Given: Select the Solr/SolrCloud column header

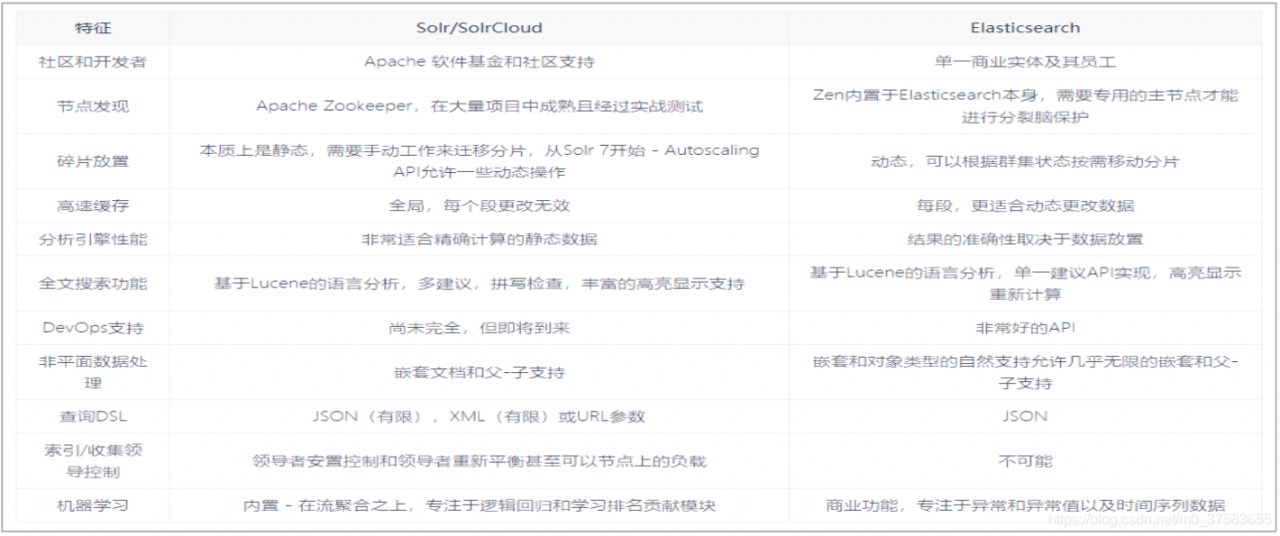Looking at the screenshot, I should (479, 28).
